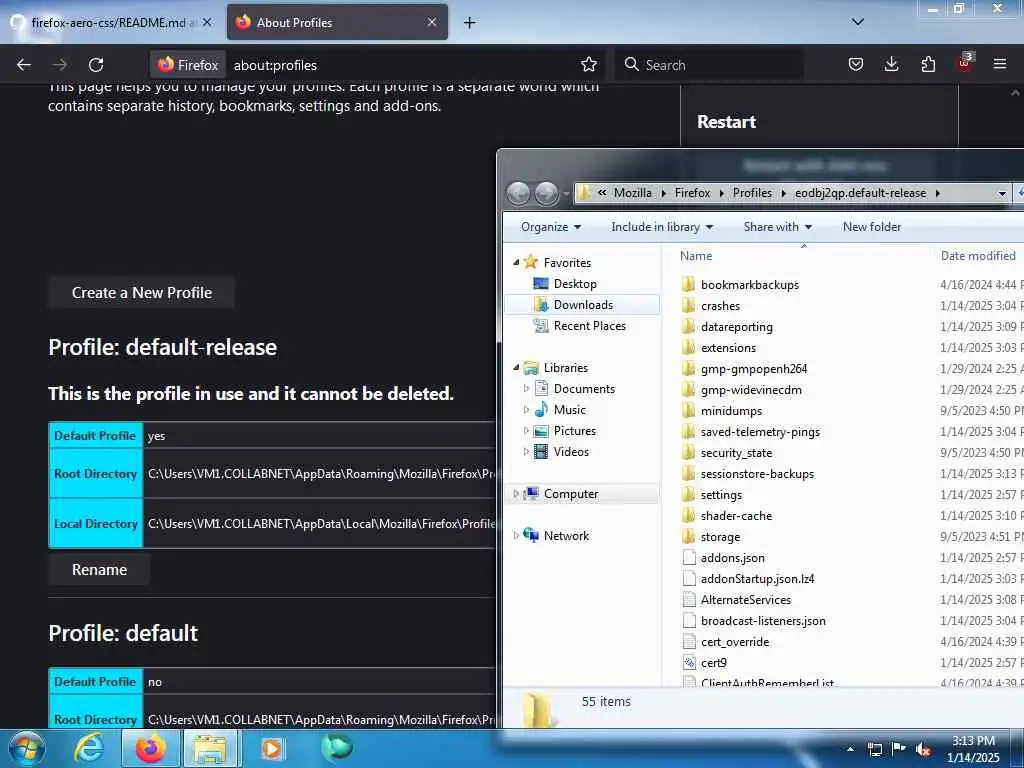Expand the Music library node

526,409
